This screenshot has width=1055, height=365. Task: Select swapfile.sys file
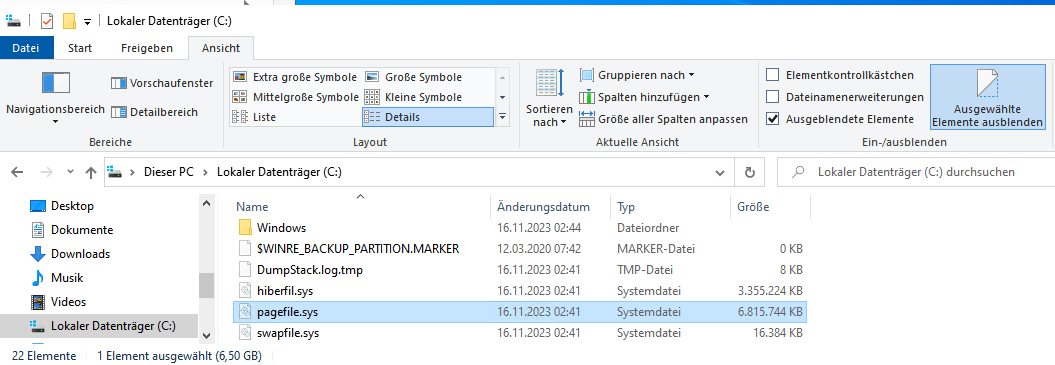(520, 333)
